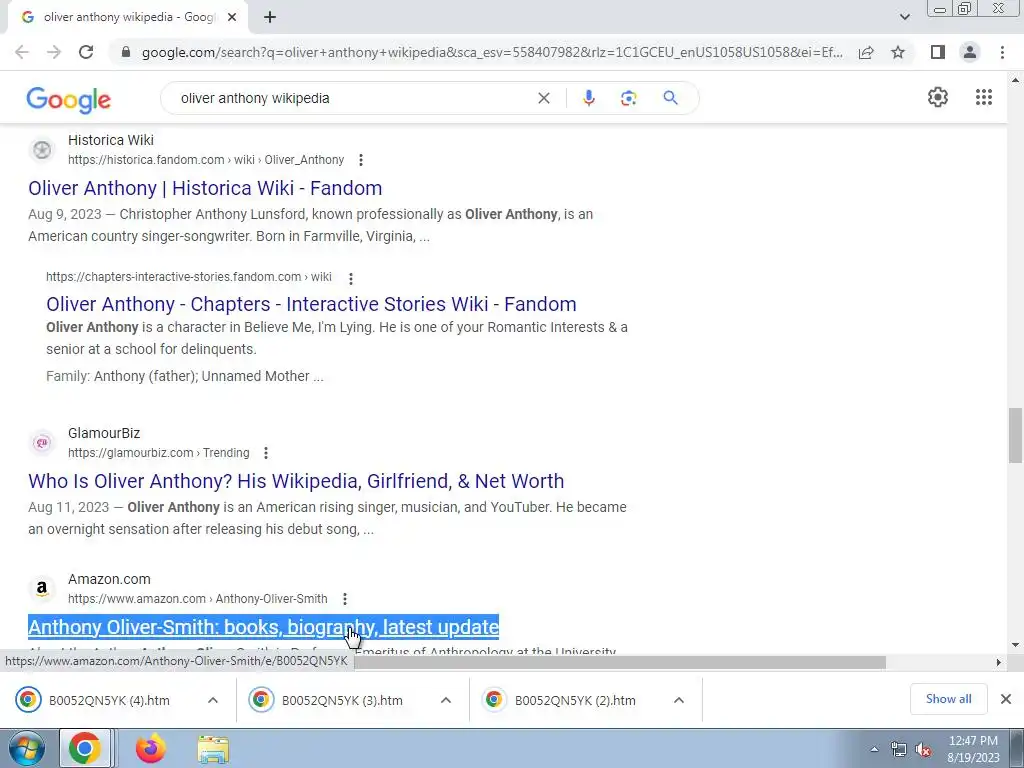The image size is (1024, 768).
Task: Click the horizontal scrollbar thumb
Action: click(619, 662)
